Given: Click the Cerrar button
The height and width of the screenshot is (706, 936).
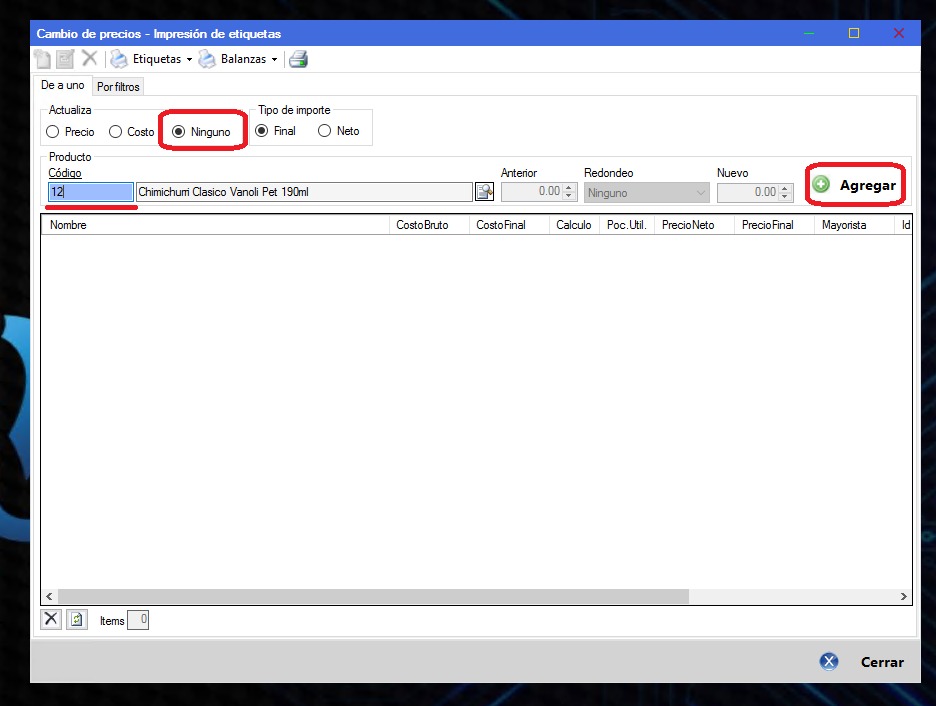Looking at the screenshot, I should pyautogui.click(x=864, y=661).
